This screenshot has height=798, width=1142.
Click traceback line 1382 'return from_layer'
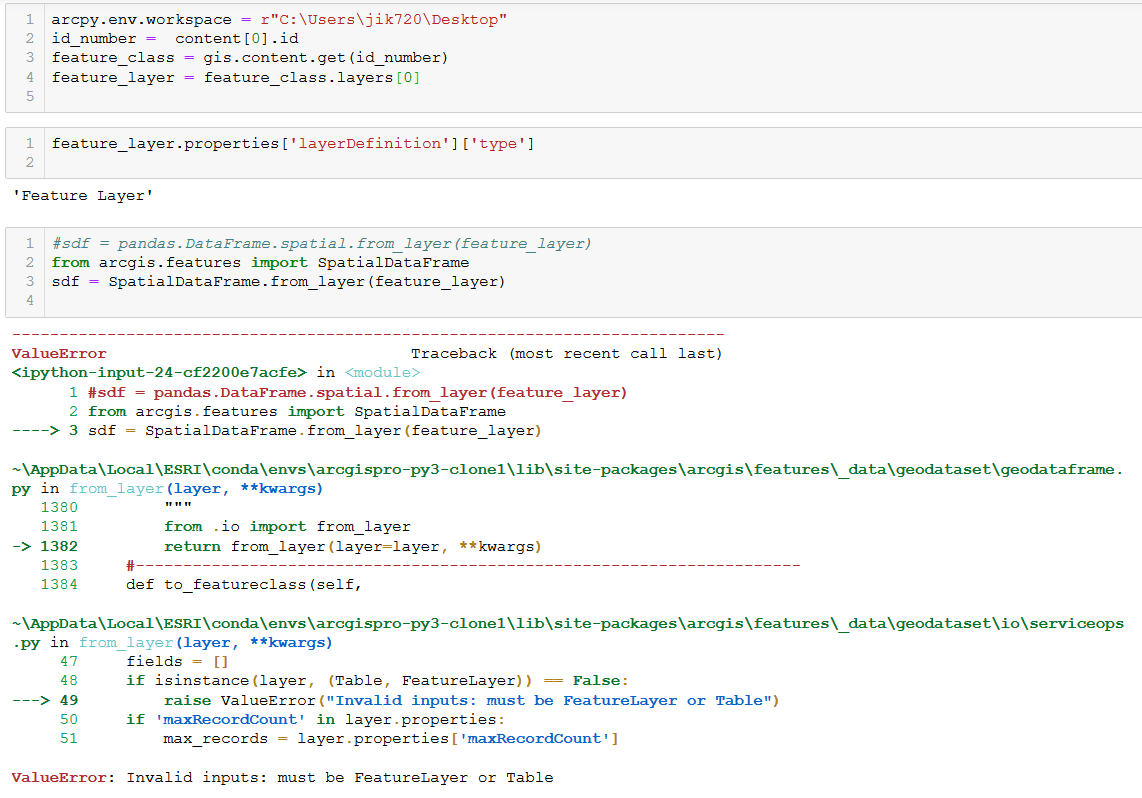click(353, 547)
